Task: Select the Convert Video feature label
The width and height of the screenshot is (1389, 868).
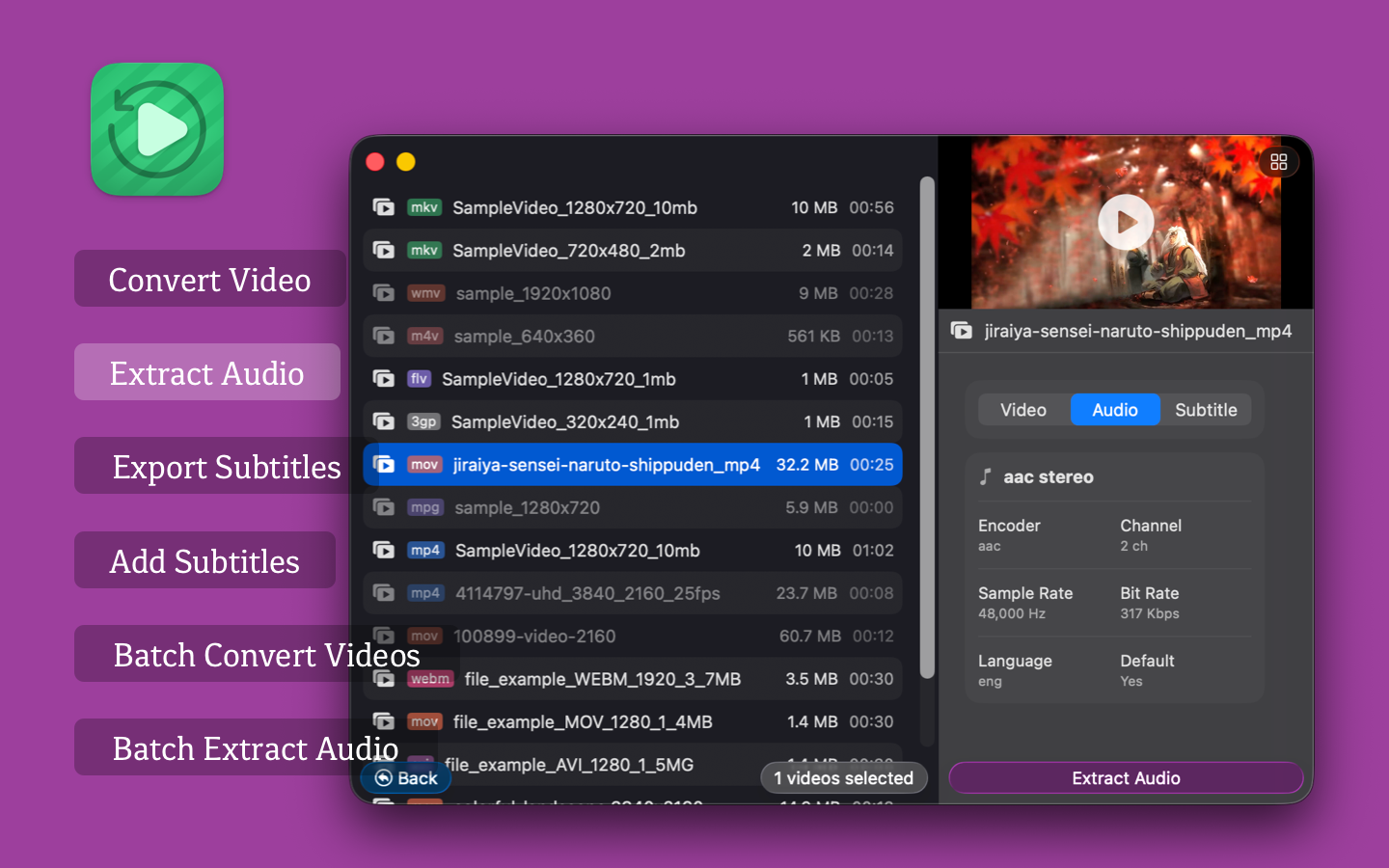Action: click(209, 280)
